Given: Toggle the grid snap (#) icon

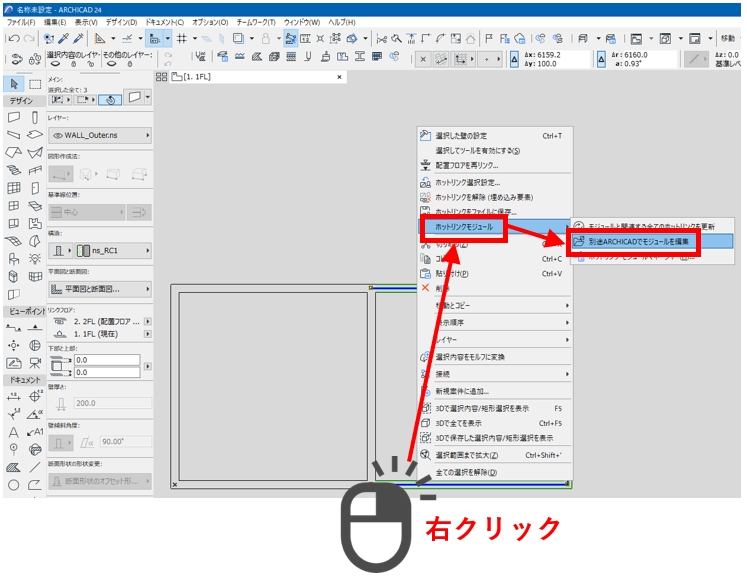Looking at the screenshot, I should coord(182,39).
